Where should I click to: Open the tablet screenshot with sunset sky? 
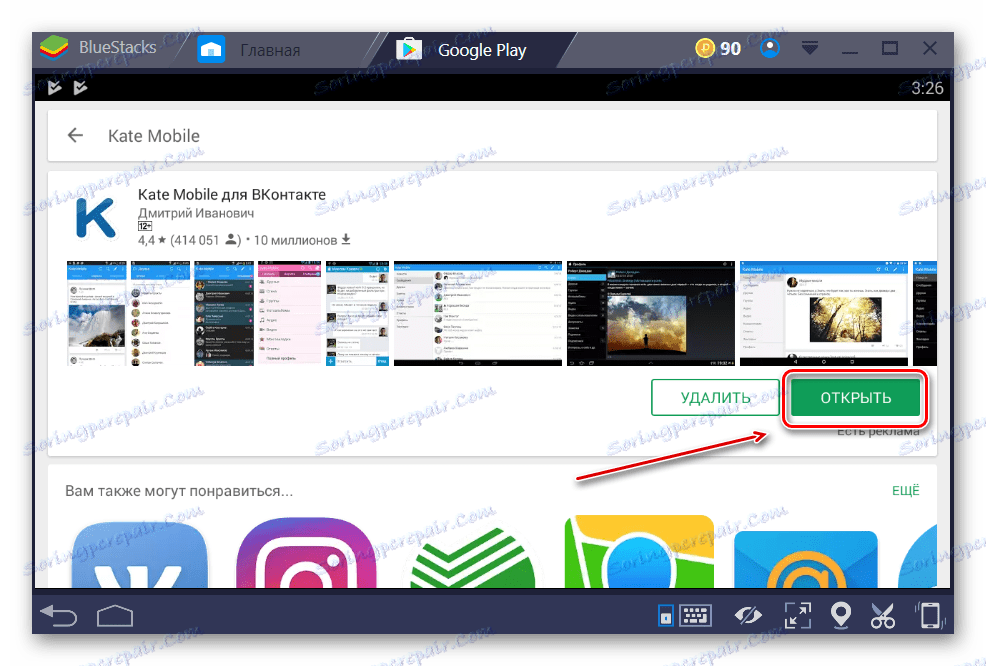[x=651, y=313]
